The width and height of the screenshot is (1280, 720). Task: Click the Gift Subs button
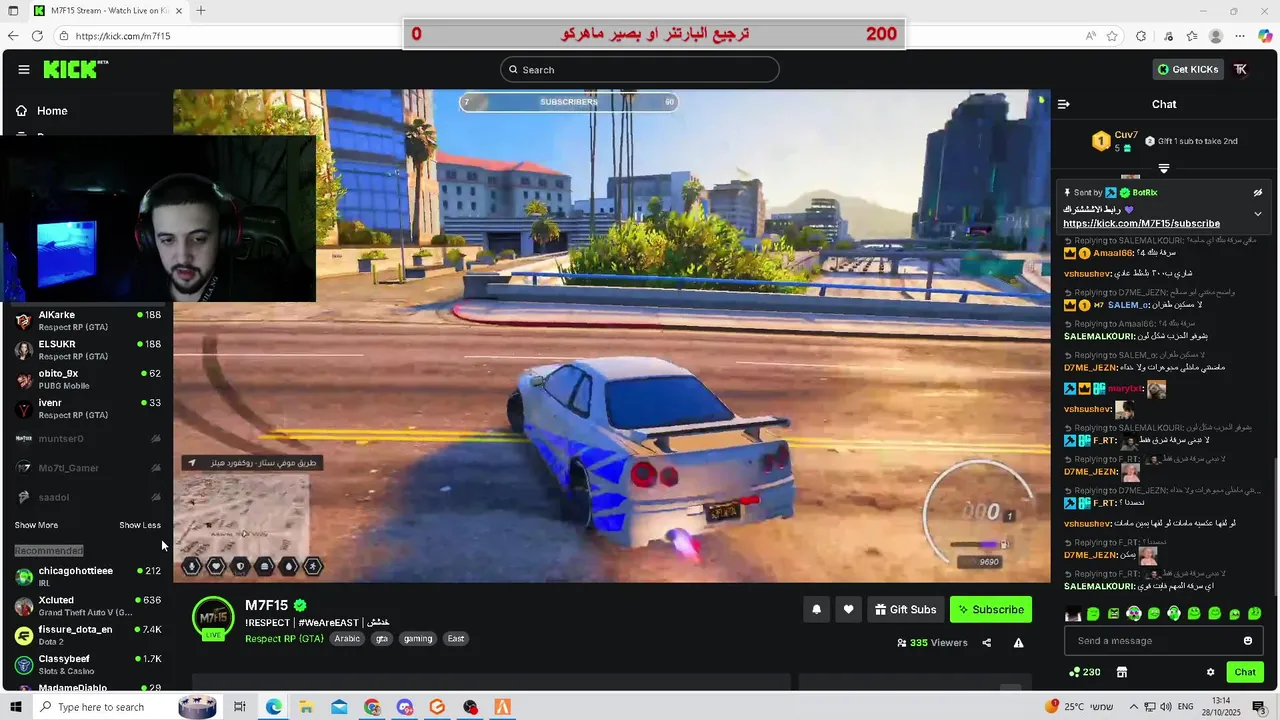[905, 610]
